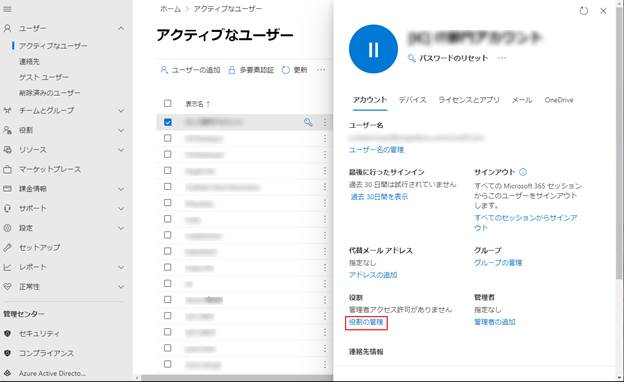Open toolbar more options ellipsis
The width and height of the screenshot is (624, 382).
321,70
